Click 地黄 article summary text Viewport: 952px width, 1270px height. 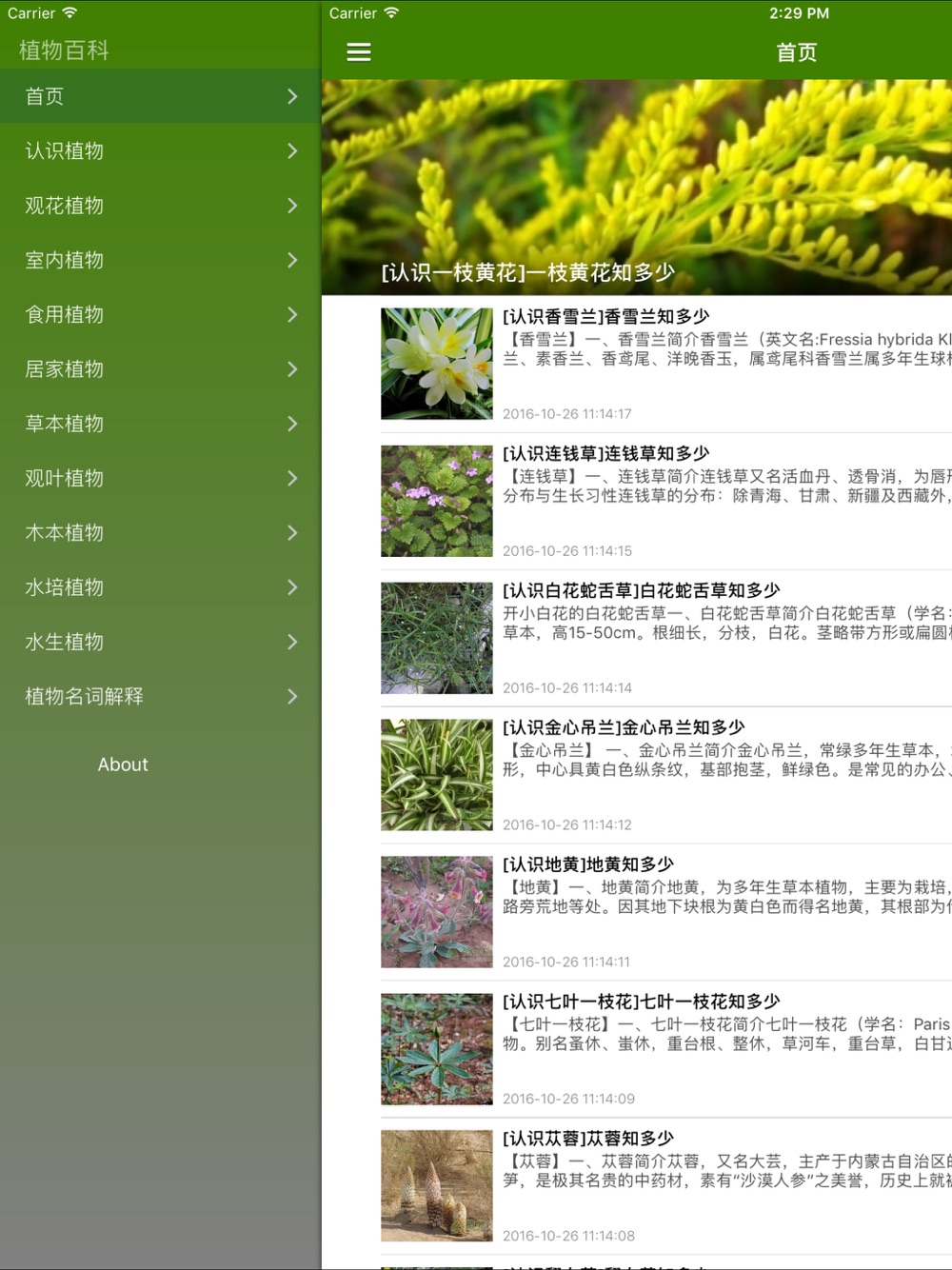727,898
